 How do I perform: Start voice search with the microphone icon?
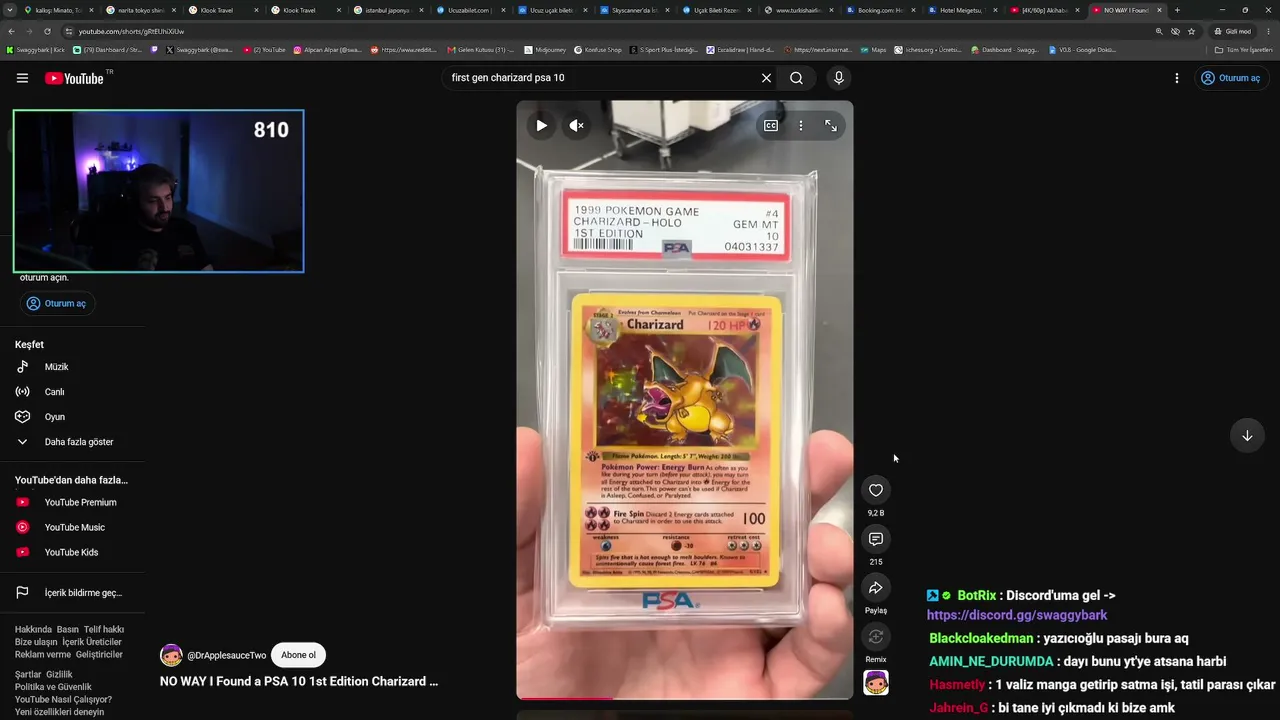point(838,78)
